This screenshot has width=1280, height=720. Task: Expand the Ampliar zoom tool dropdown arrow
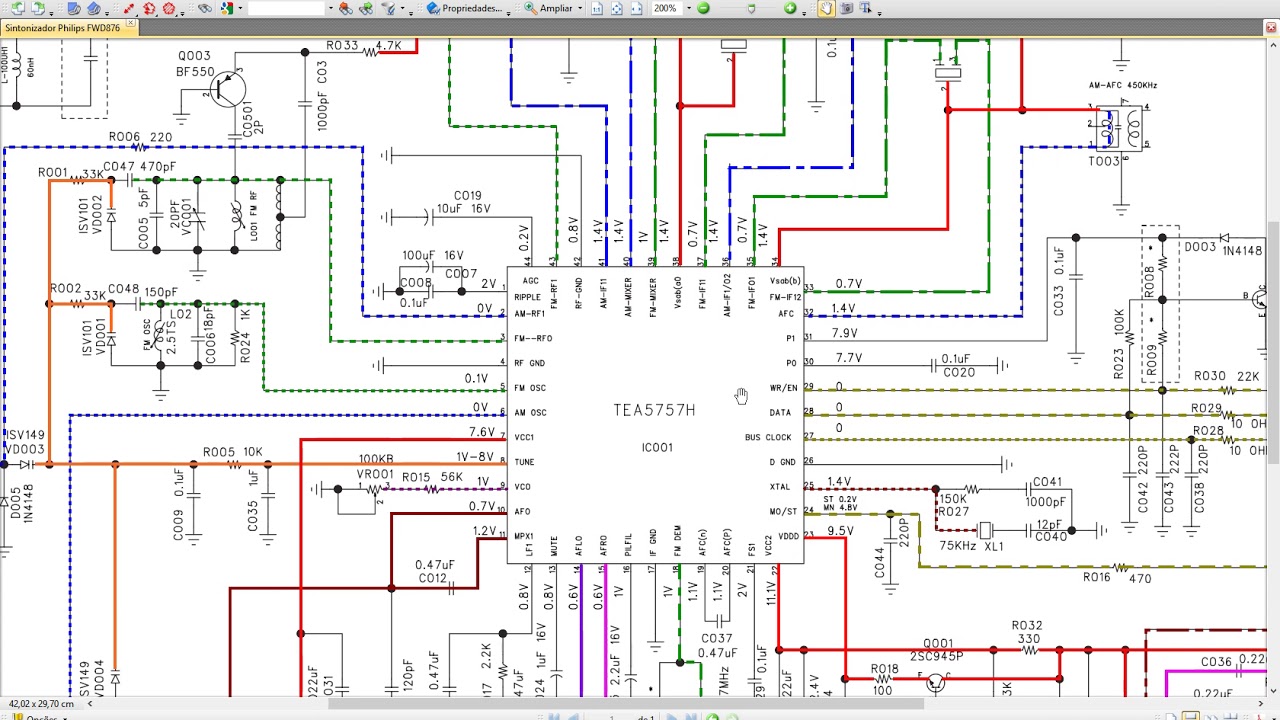coord(580,9)
